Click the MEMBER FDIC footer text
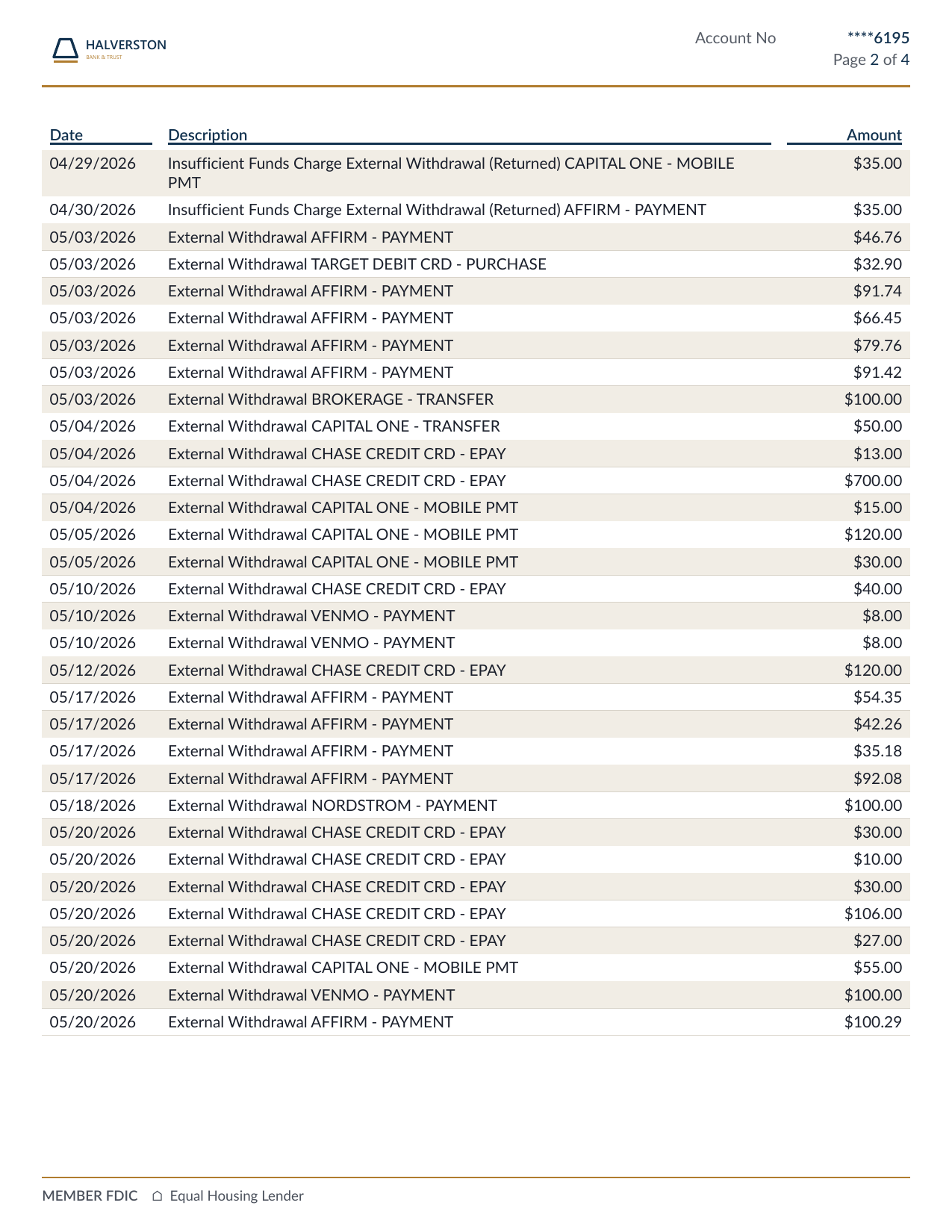This screenshot has height=1232, width=952. coord(90,1196)
